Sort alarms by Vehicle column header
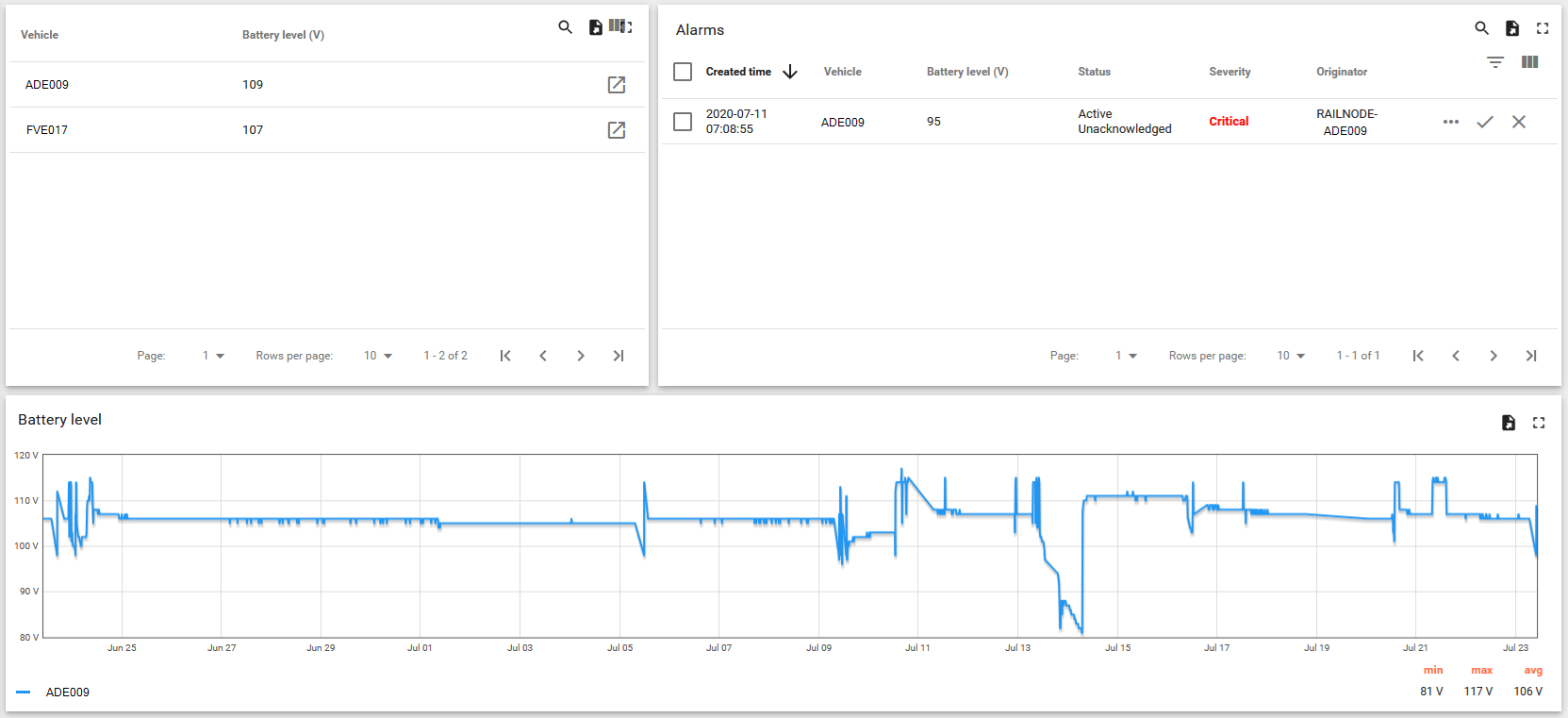This screenshot has width=1568, height=718. tap(842, 72)
